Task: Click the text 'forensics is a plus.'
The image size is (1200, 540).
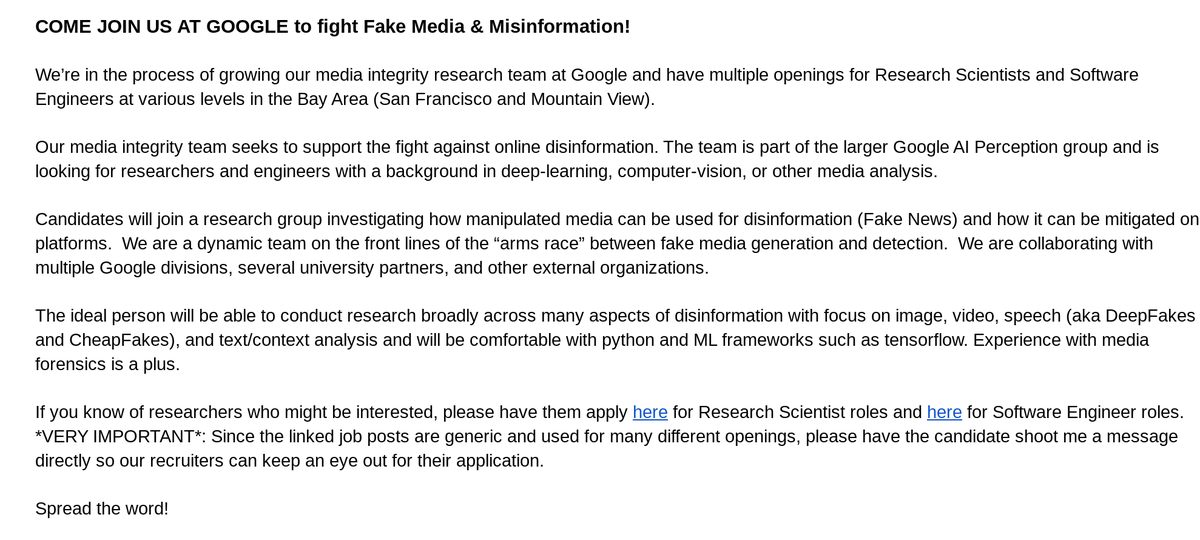Action: pos(108,364)
